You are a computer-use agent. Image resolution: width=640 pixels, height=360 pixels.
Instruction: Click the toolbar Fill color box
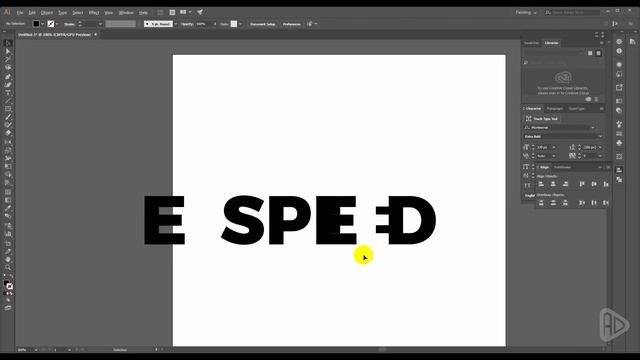pos(6,283)
